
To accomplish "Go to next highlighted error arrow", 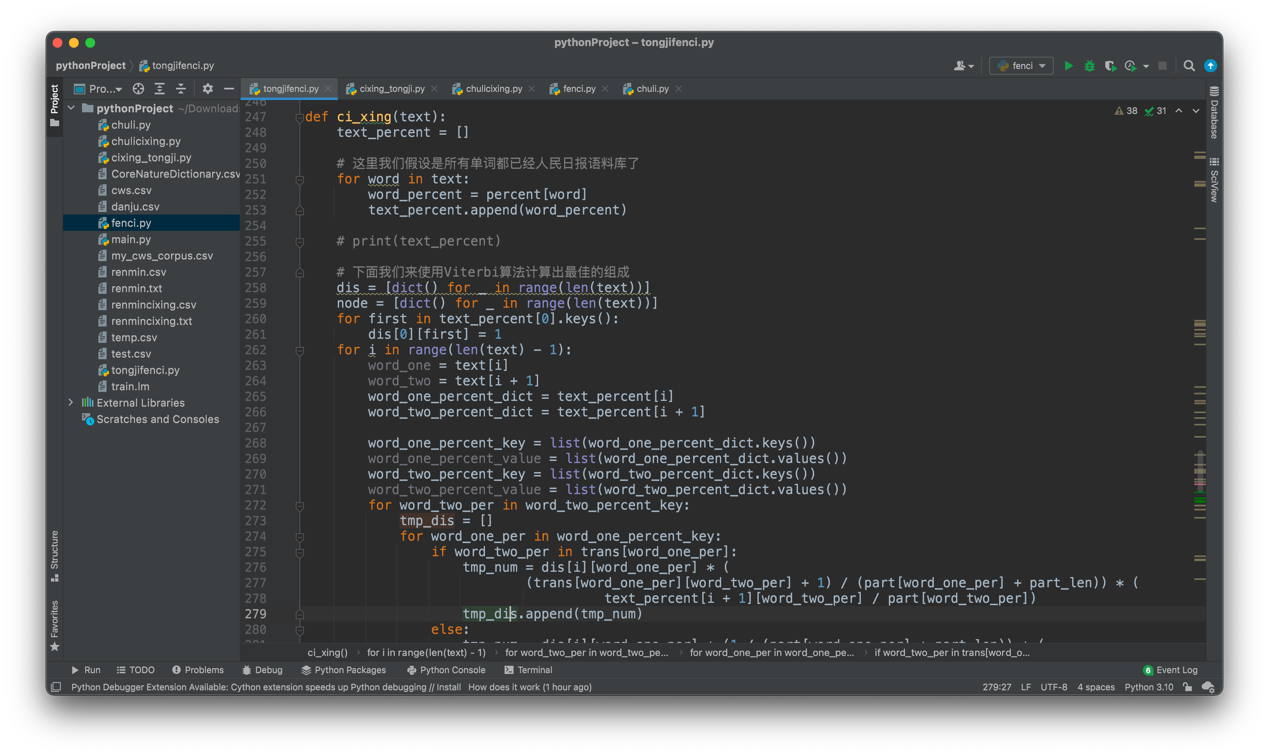I will [1196, 111].
